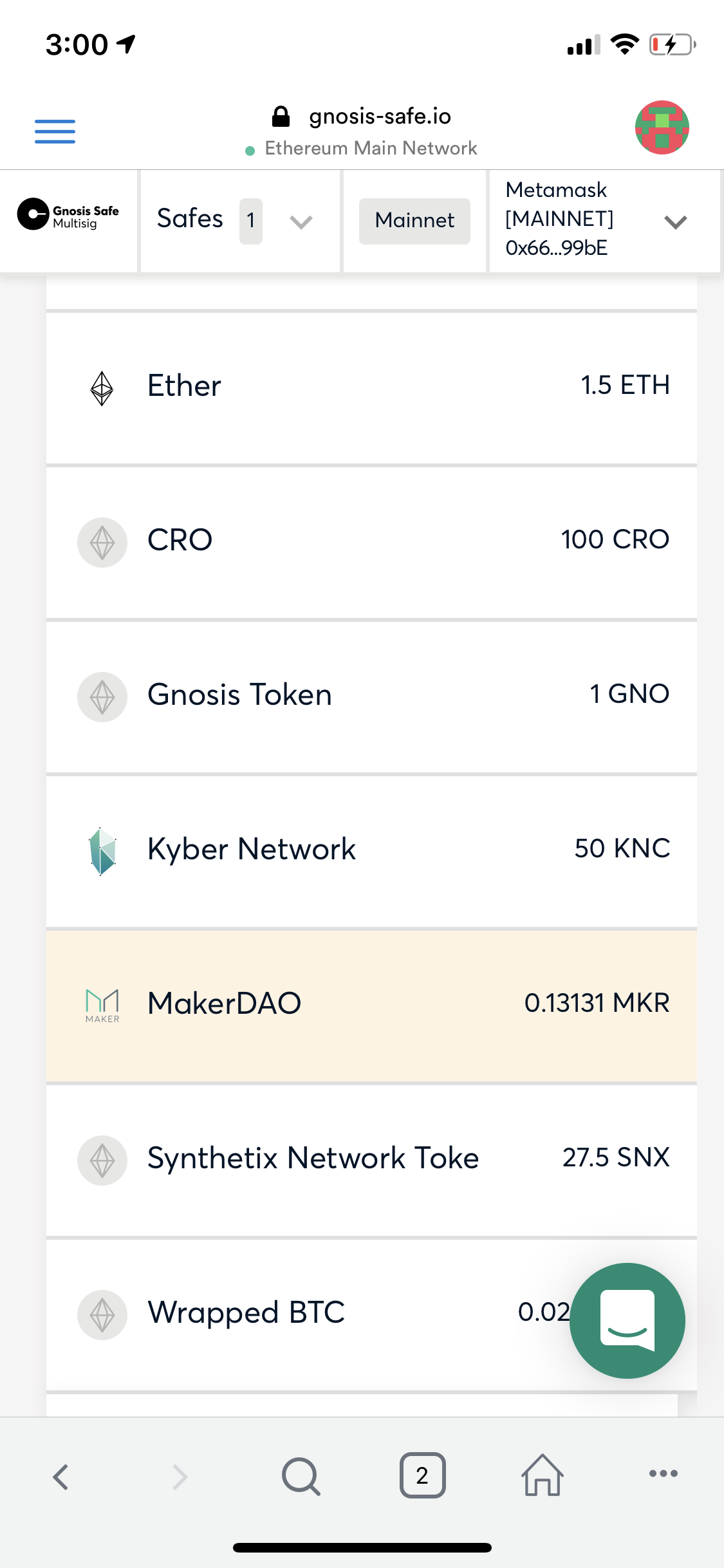724x1568 pixels.
Task: Open the Gnosis Token row
Action: 371,697
